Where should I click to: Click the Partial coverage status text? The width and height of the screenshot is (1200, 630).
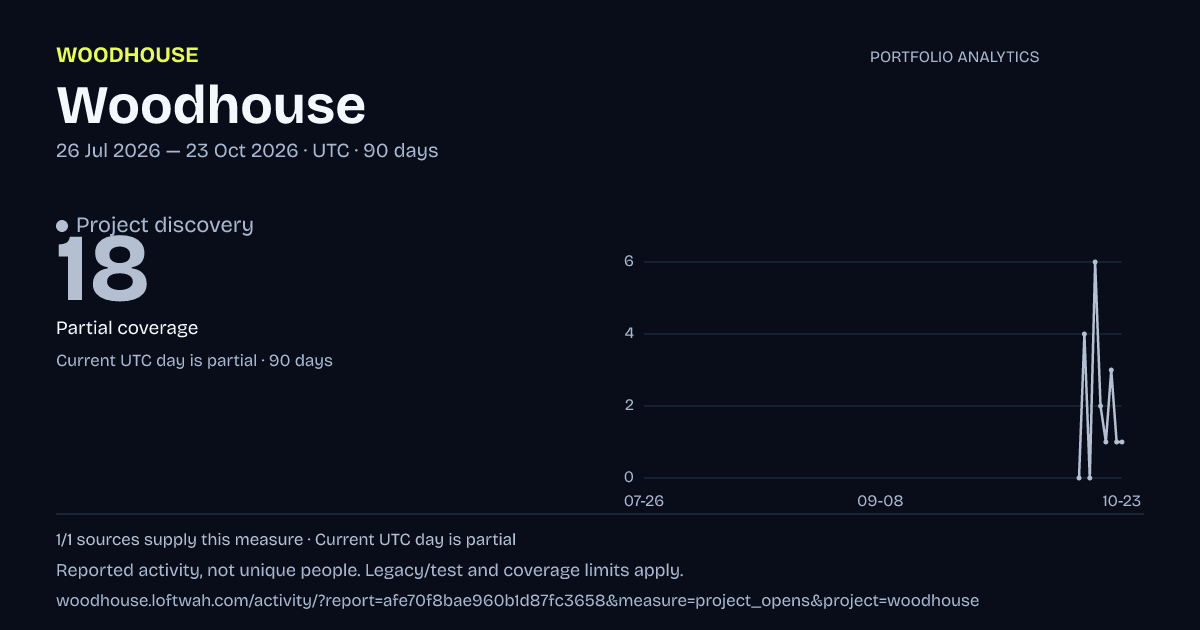(127, 328)
